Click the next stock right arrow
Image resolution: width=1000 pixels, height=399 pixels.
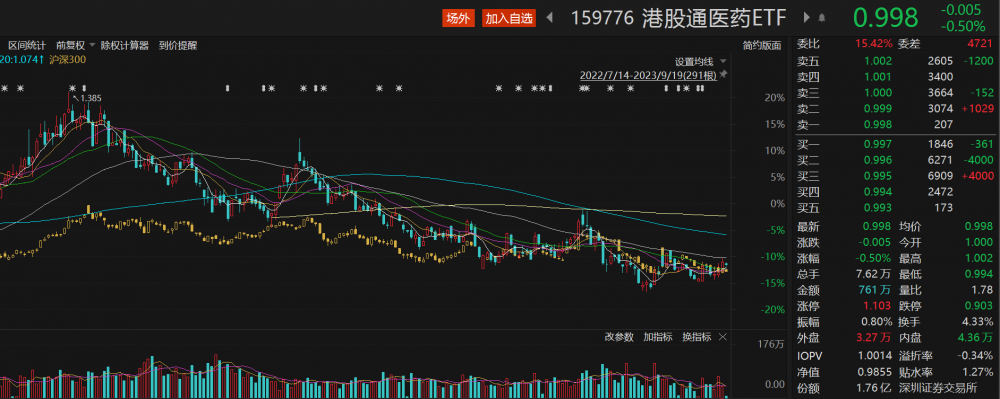pos(807,18)
